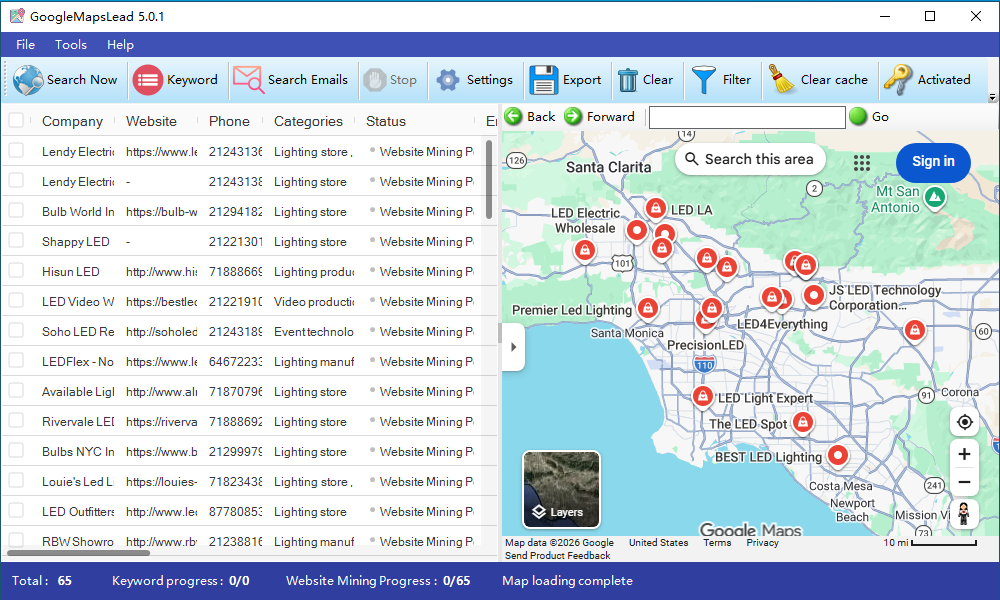Open the Privacy link on map
The image size is (1000, 600).
click(x=762, y=543)
